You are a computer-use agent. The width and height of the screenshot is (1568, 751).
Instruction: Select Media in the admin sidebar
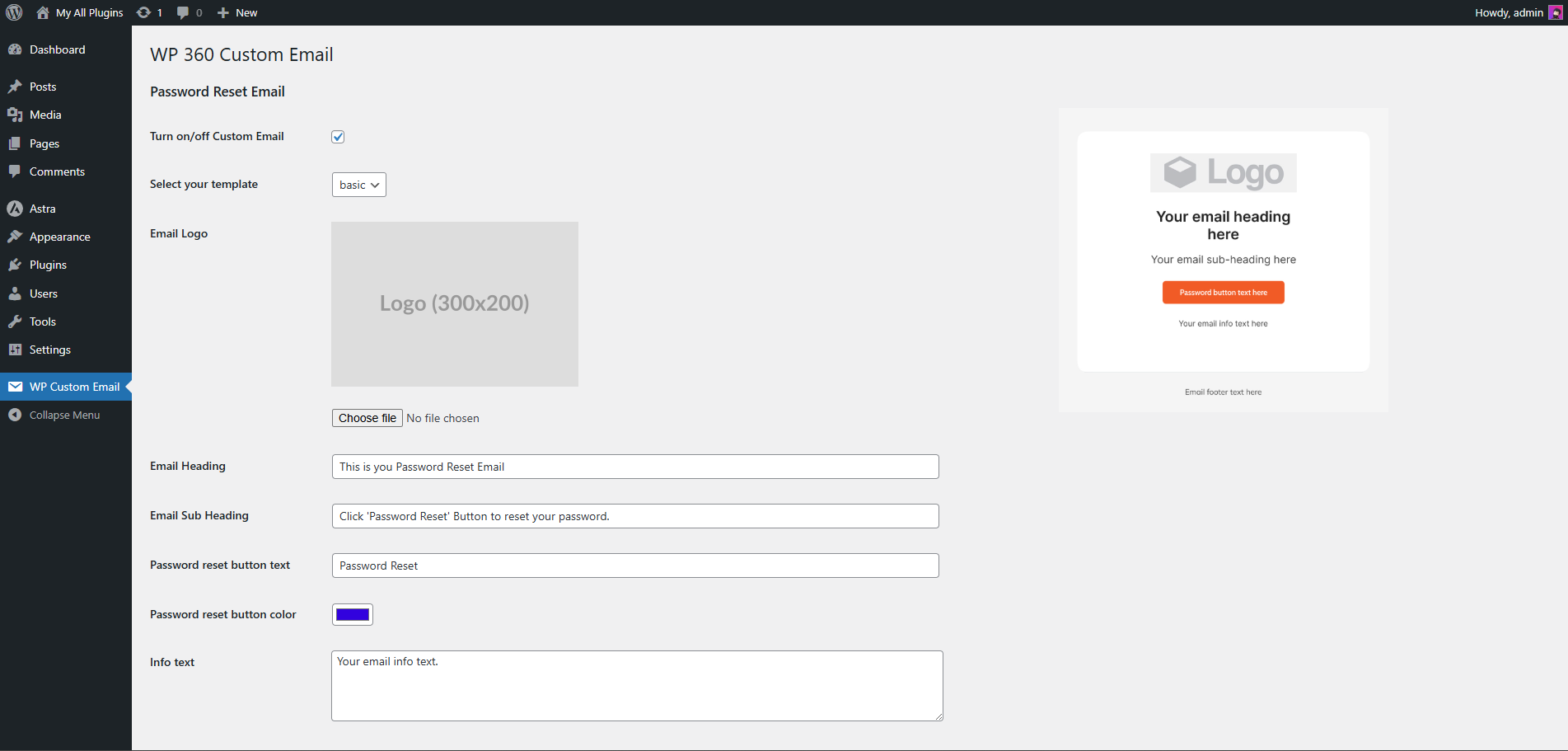44,115
